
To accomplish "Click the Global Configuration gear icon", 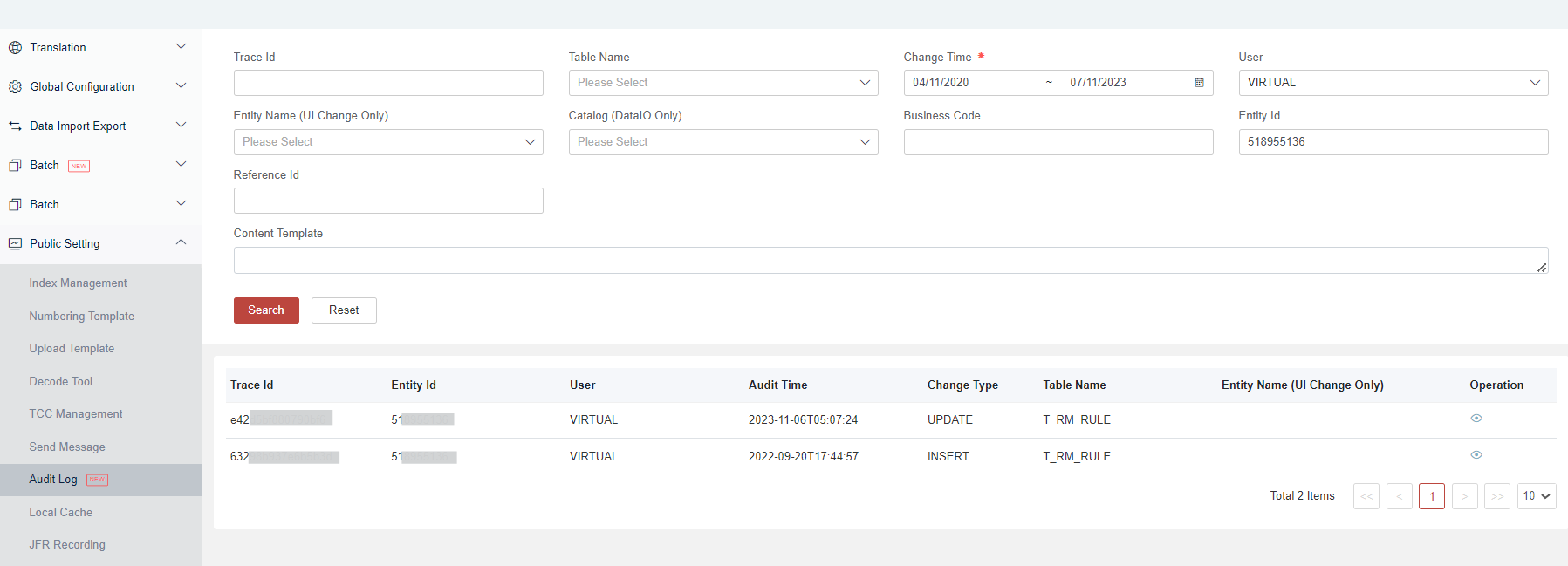I will pos(15,87).
